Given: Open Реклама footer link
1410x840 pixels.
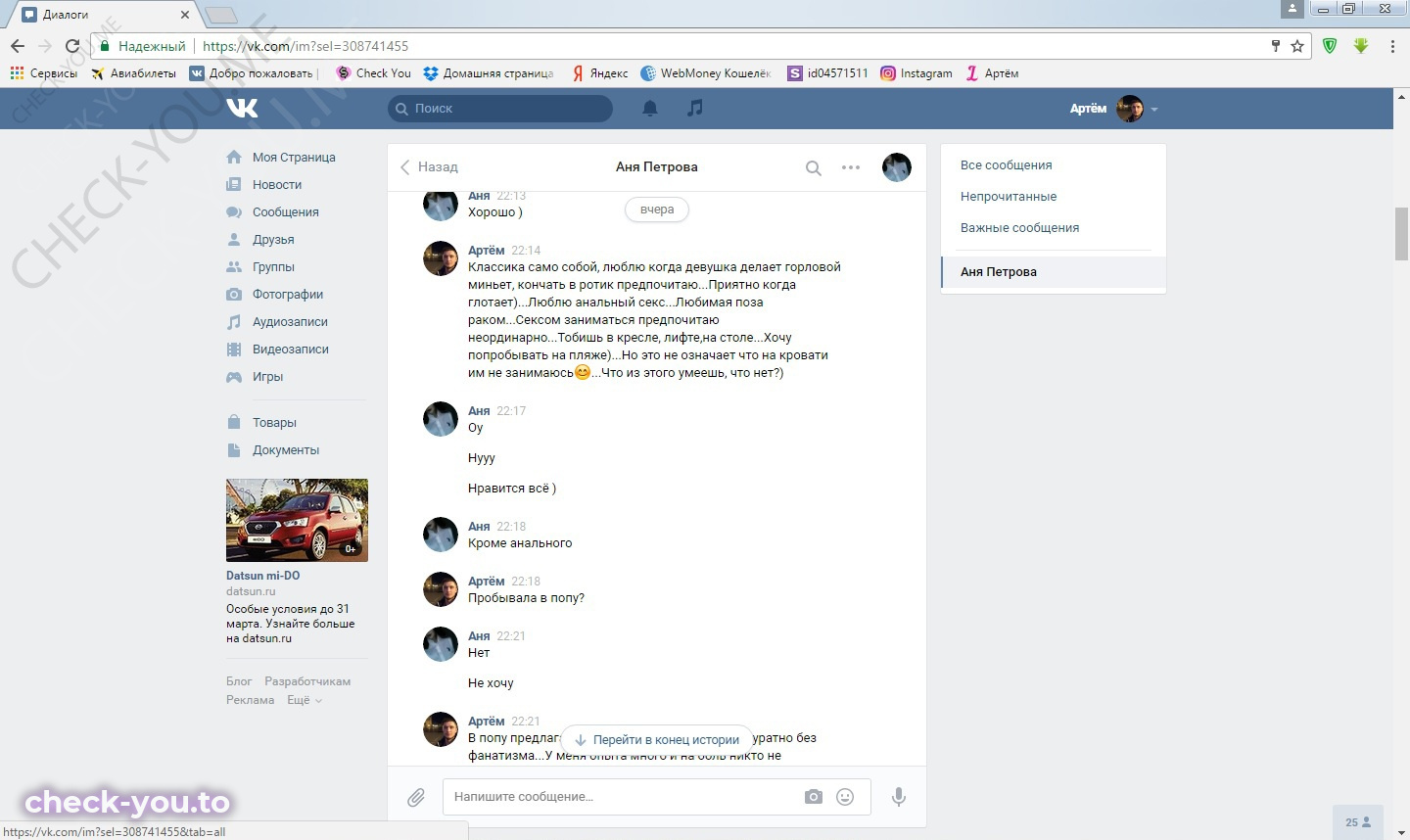Looking at the screenshot, I should 250,700.
